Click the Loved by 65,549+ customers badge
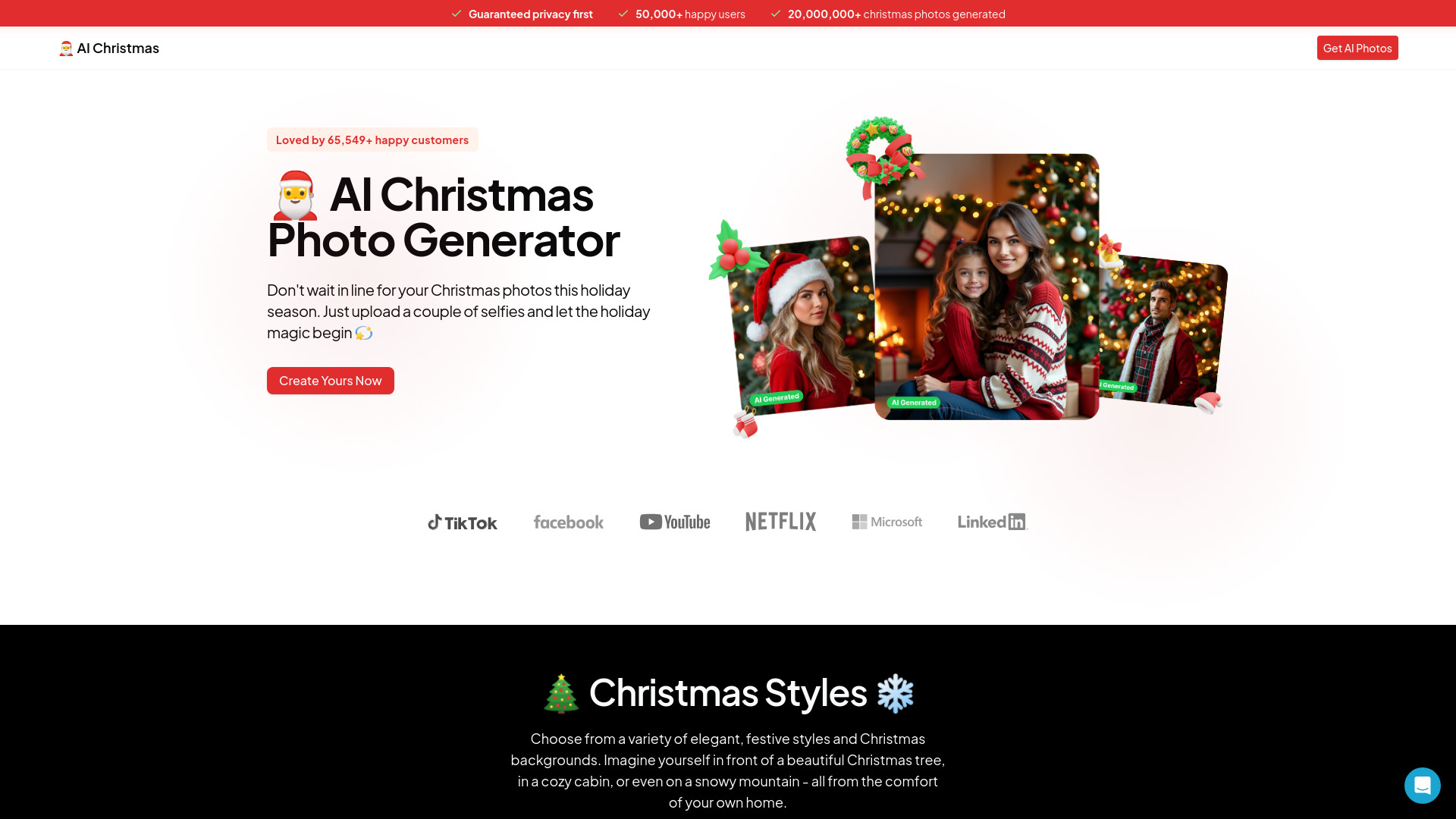 tap(372, 139)
